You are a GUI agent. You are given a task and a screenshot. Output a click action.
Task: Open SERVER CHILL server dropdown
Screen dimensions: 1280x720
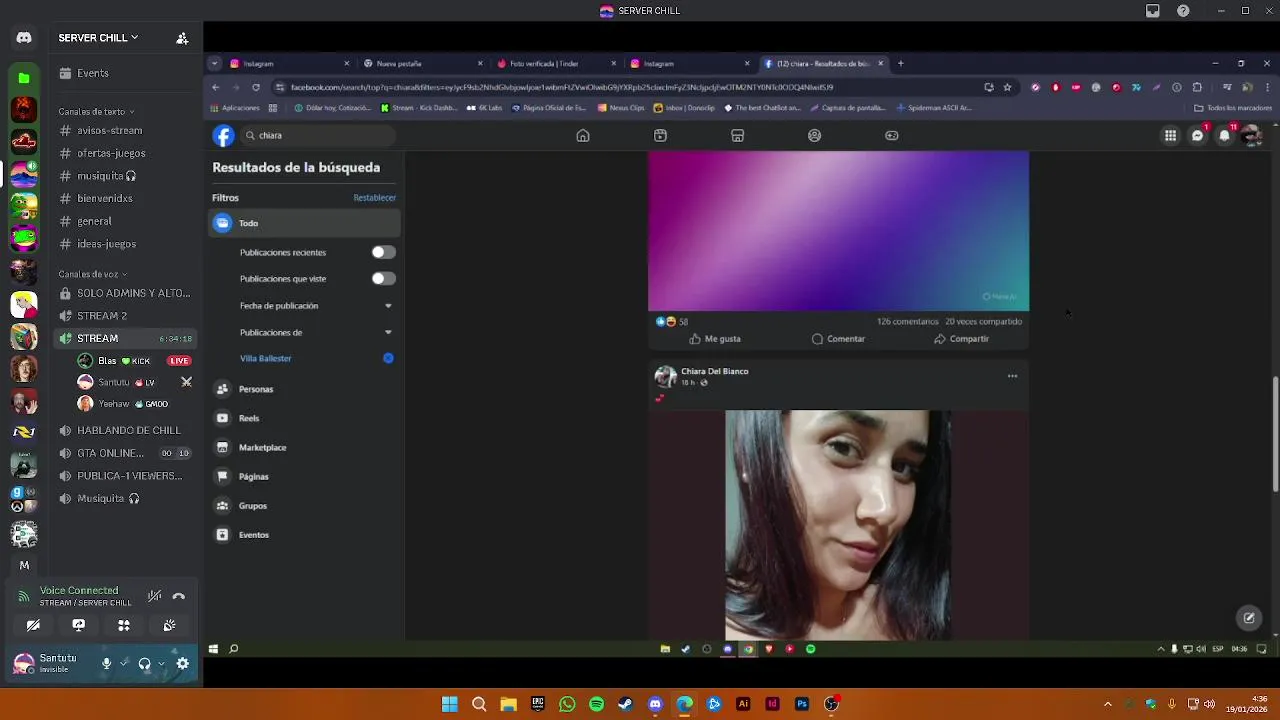pyautogui.click(x=98, y=38)
